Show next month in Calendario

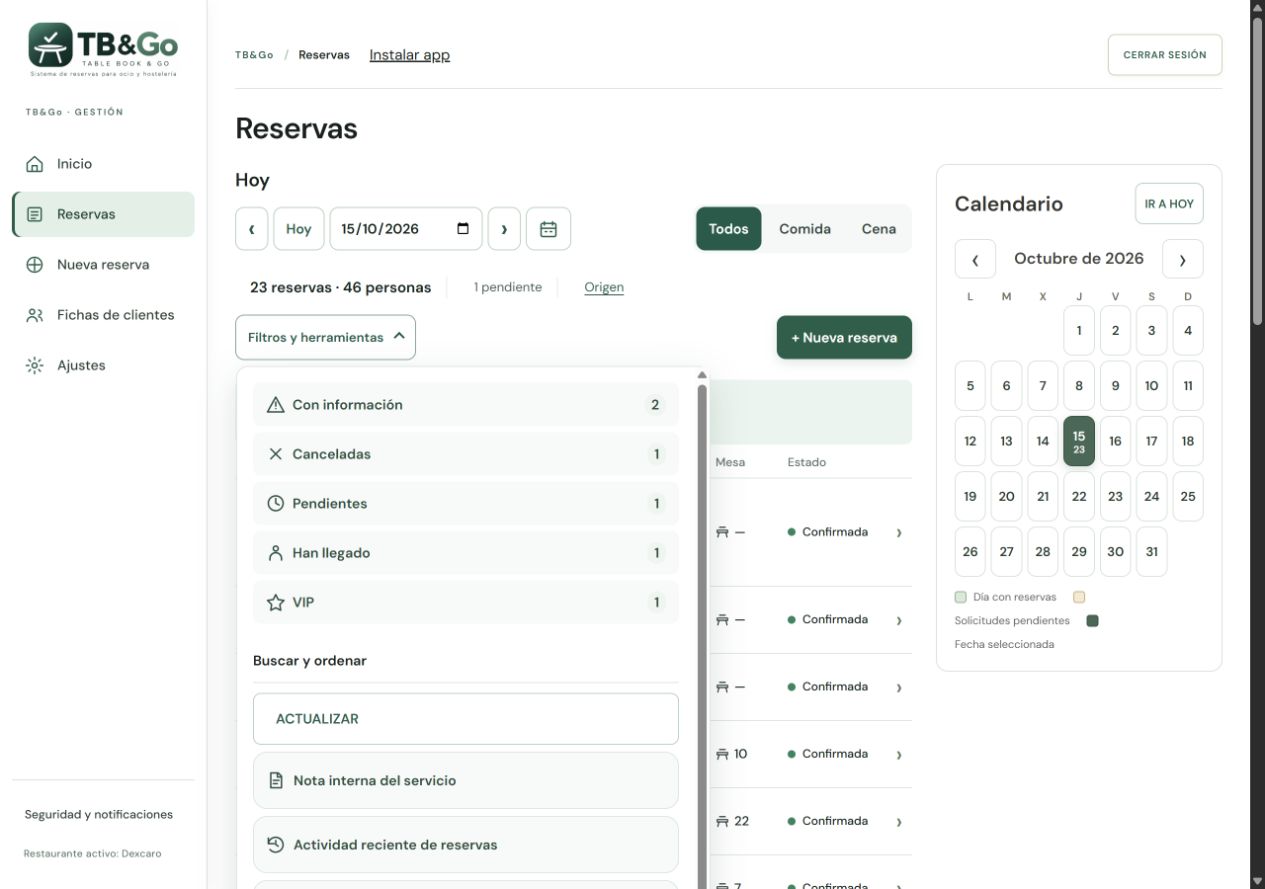click(x=1183, y=259)
